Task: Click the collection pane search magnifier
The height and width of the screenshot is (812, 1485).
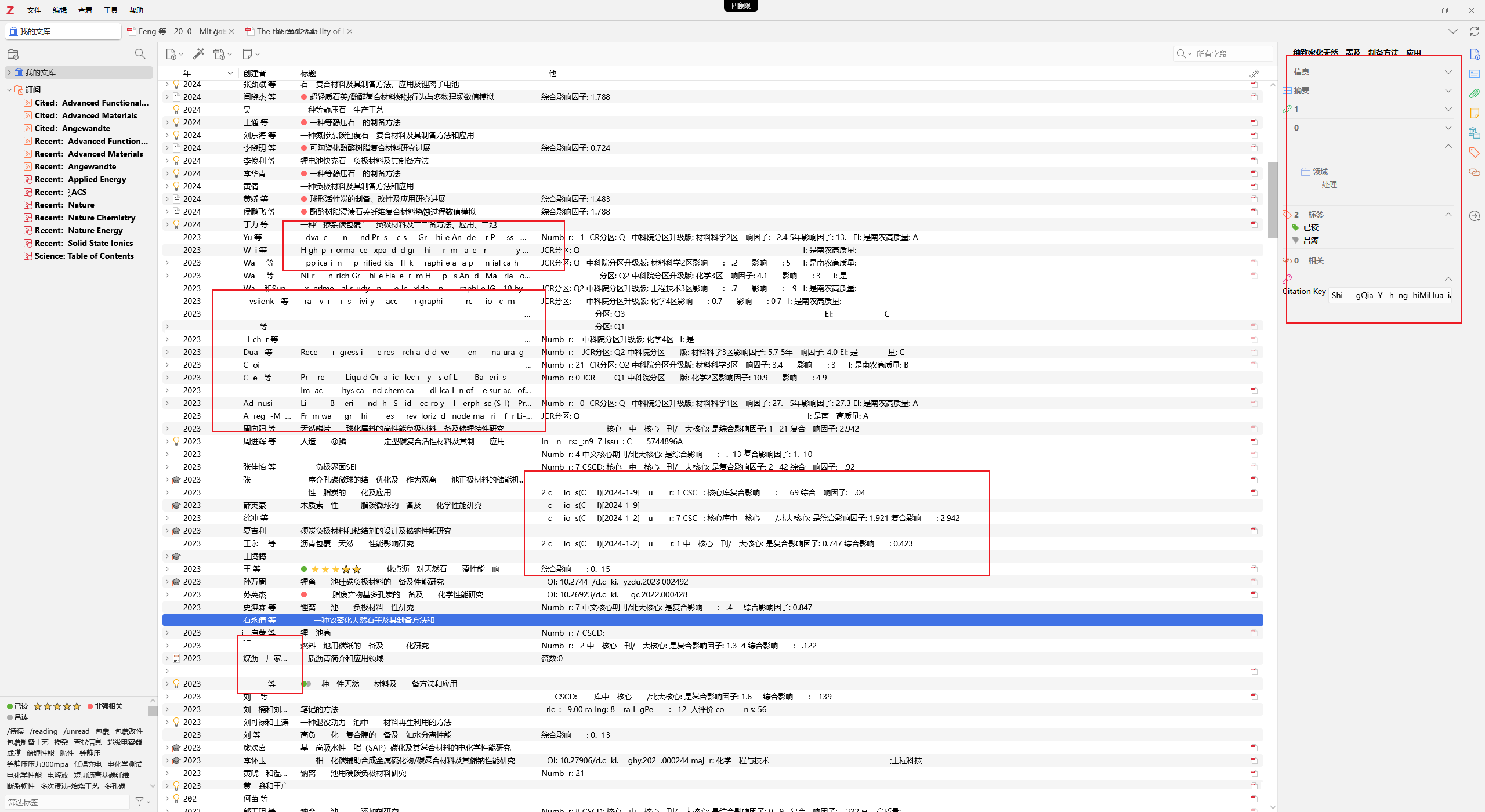Action: point(140,54)
